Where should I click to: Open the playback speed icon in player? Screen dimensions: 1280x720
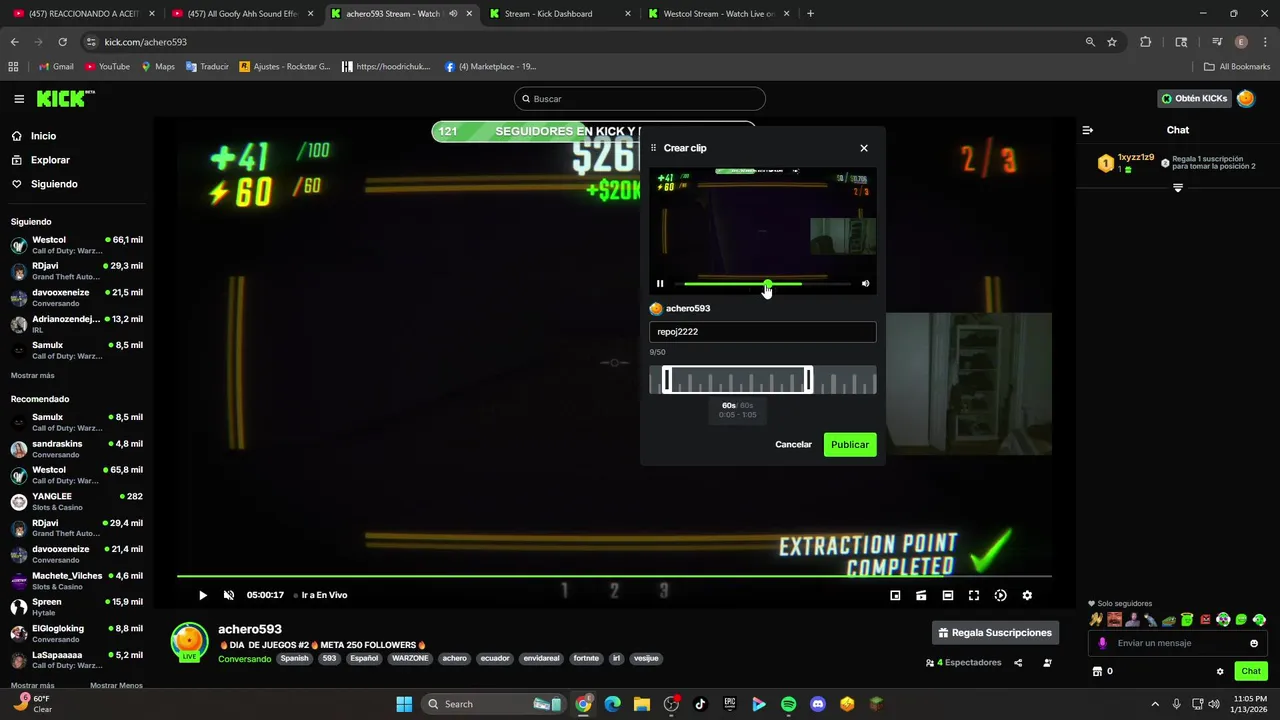[x=1000, y=595]
